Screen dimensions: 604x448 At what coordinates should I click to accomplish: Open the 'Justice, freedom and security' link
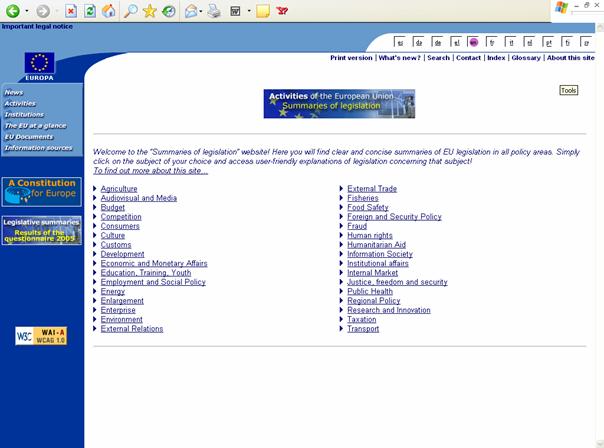(397, 282)
